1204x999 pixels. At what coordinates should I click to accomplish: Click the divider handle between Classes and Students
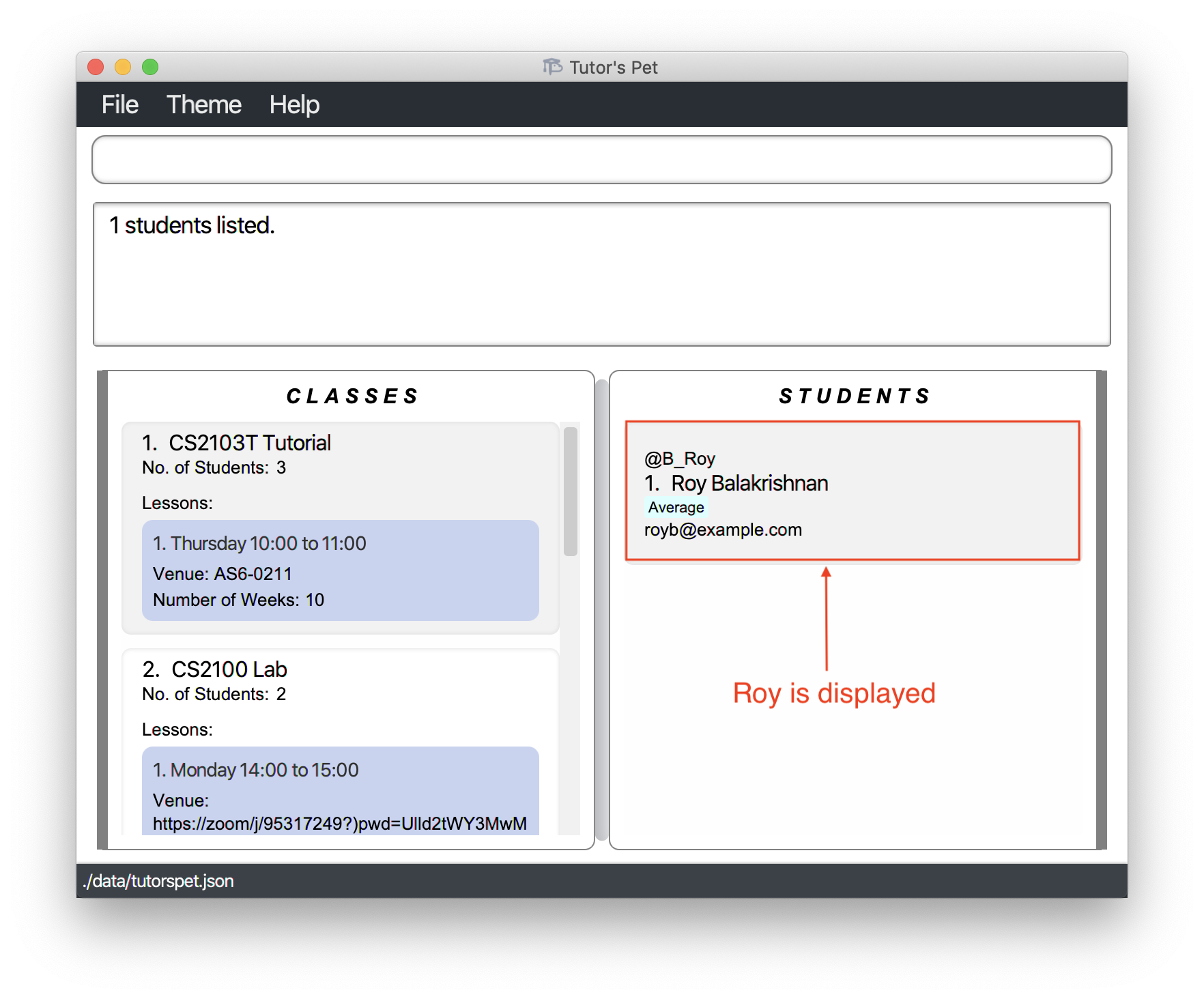(601, 610)
